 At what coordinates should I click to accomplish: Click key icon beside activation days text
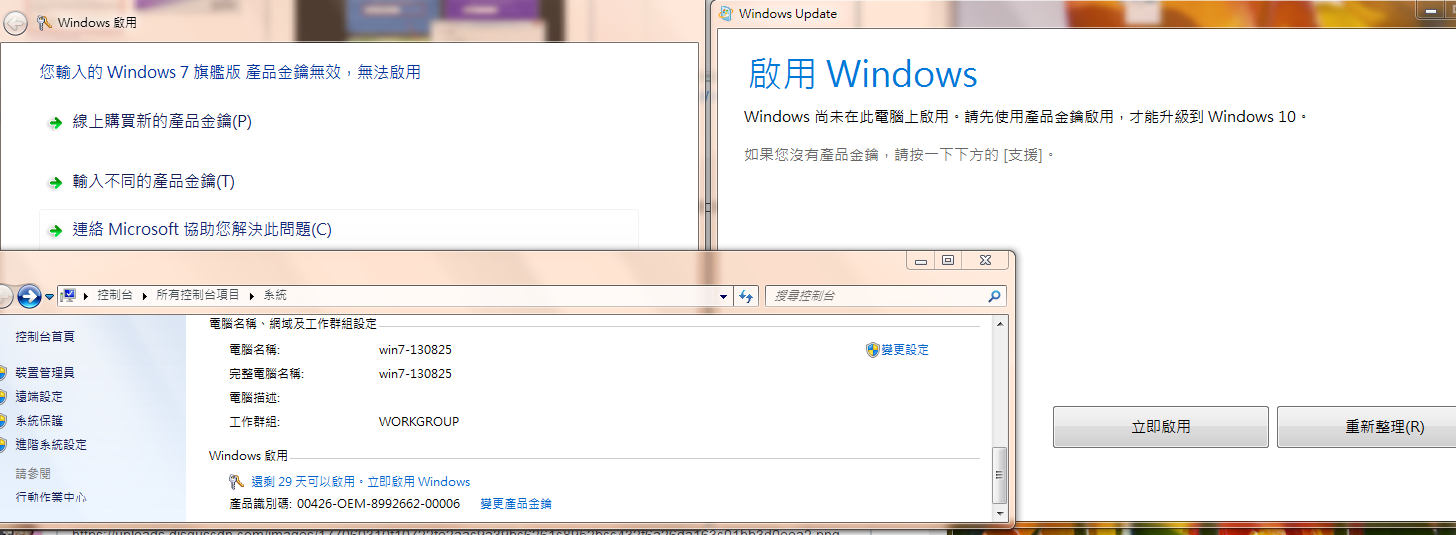pos(236,482)
